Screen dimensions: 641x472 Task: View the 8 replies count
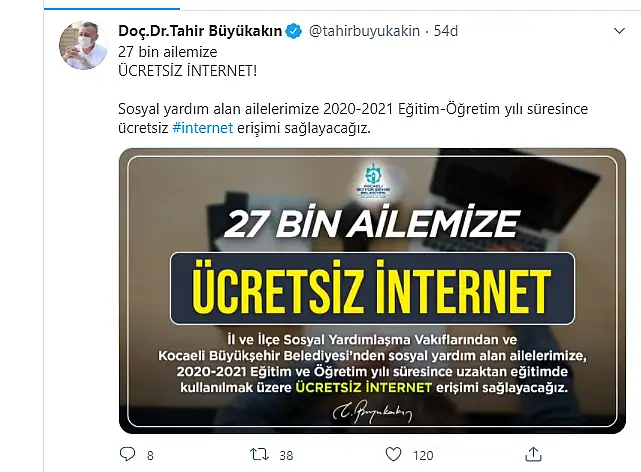click(x=150, y=455)
